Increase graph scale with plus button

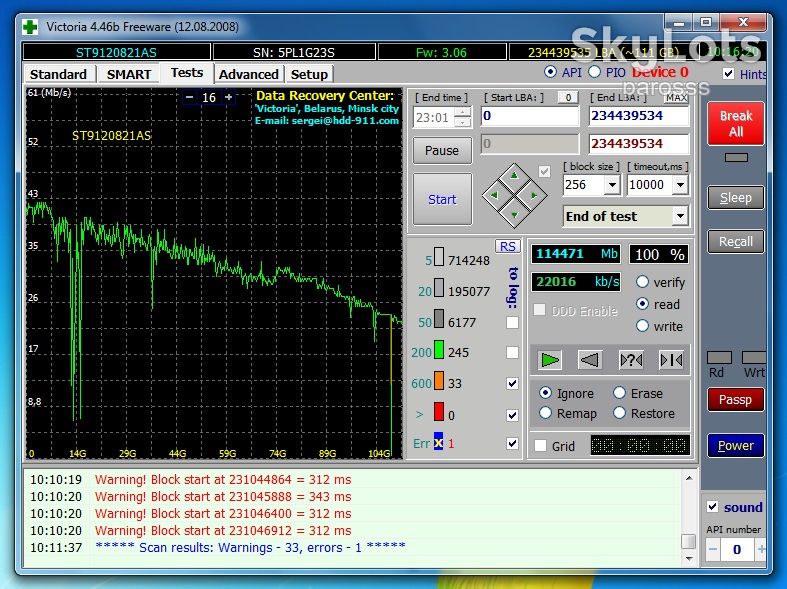pos(228,97)
